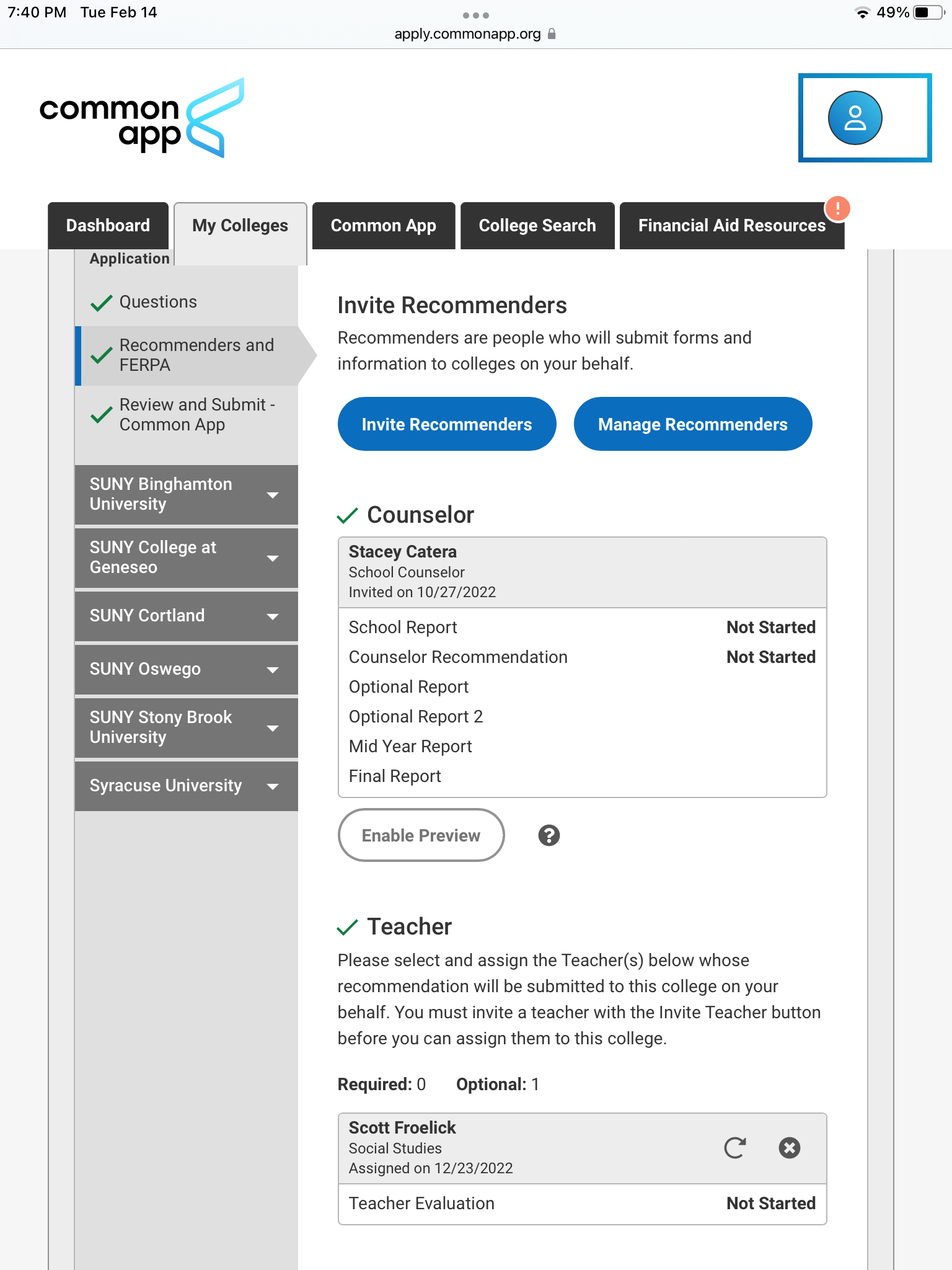
Task: Expand SUNY Cortland section
Action: pos(187,616)
